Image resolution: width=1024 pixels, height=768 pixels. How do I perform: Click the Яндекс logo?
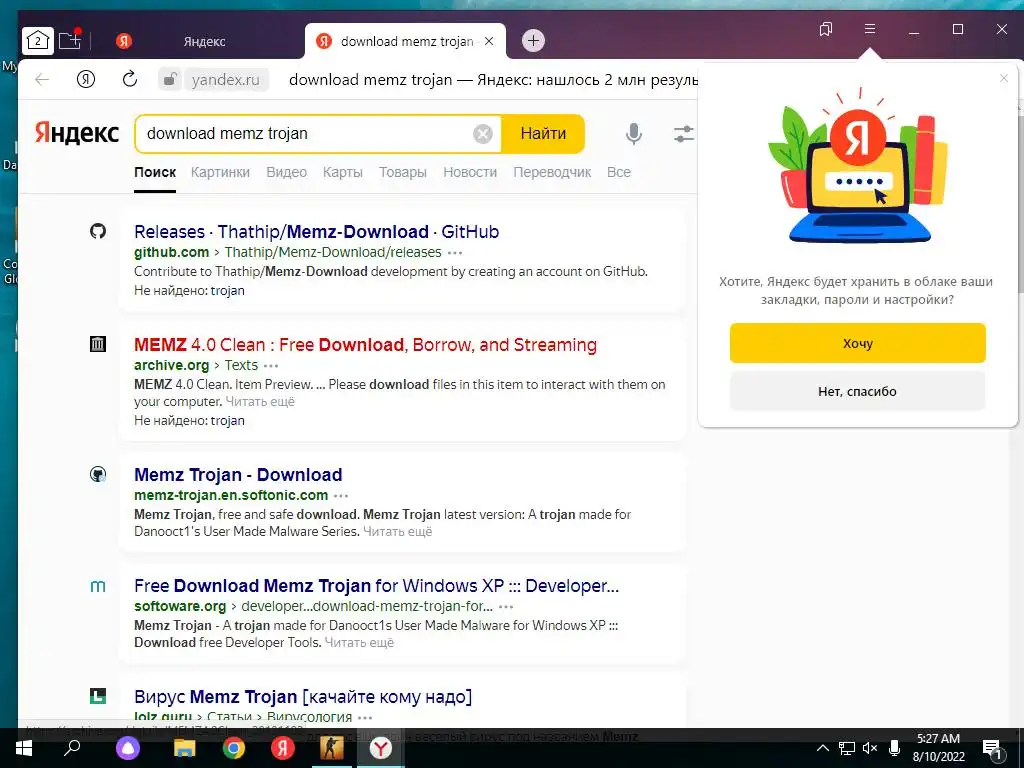click(76, 133)
